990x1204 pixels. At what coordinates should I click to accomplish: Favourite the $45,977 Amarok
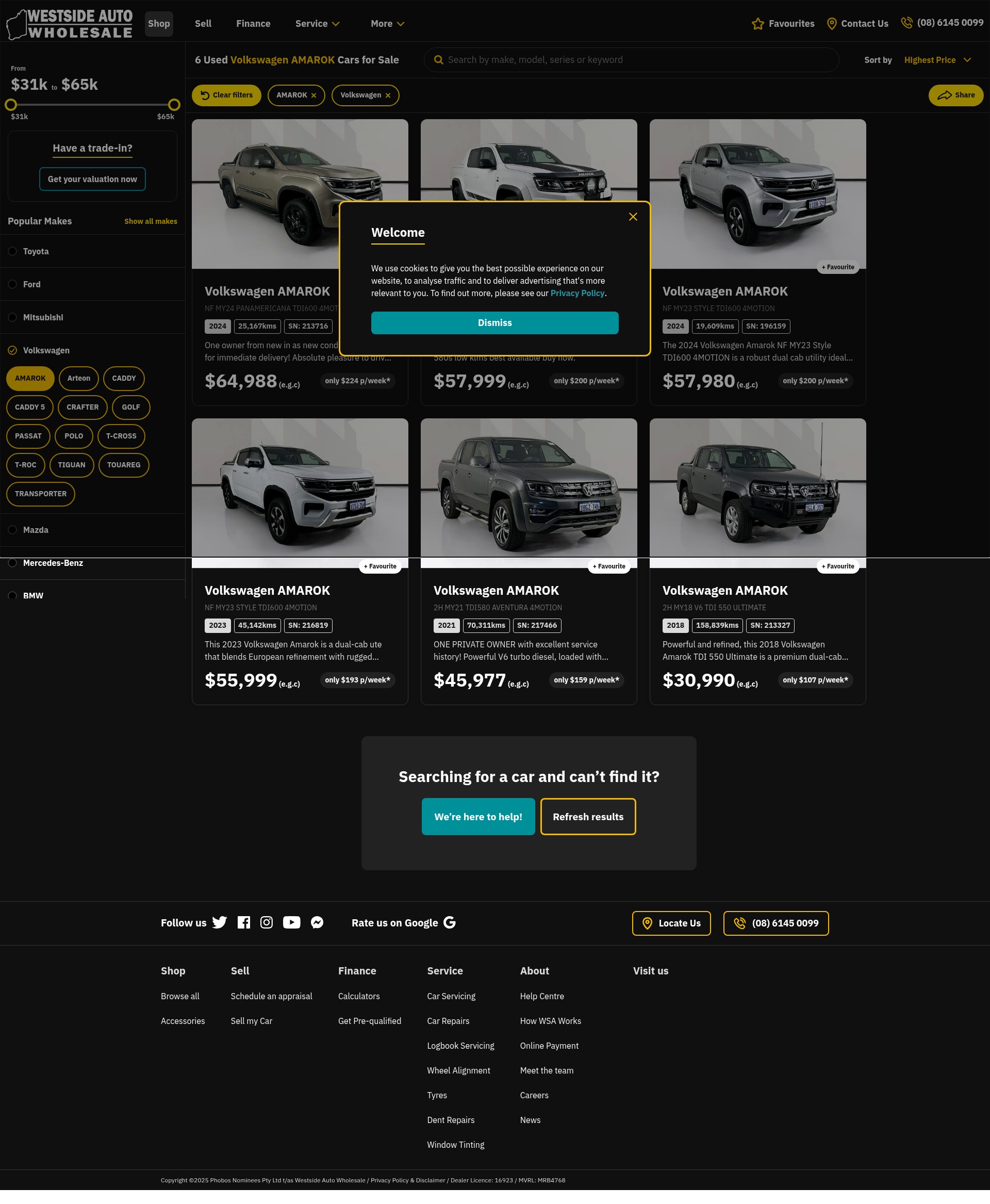pyautogui.click(x=609, y=566)
